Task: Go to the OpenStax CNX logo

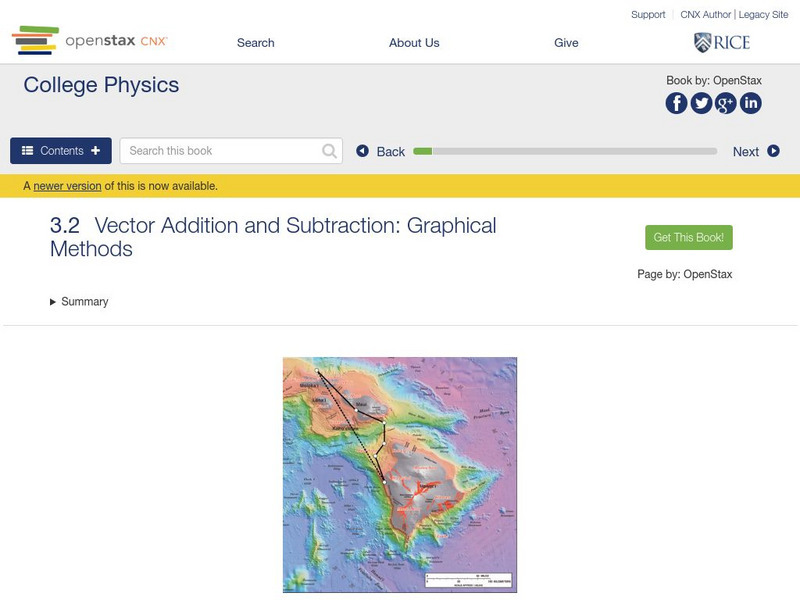Action: 90,41
